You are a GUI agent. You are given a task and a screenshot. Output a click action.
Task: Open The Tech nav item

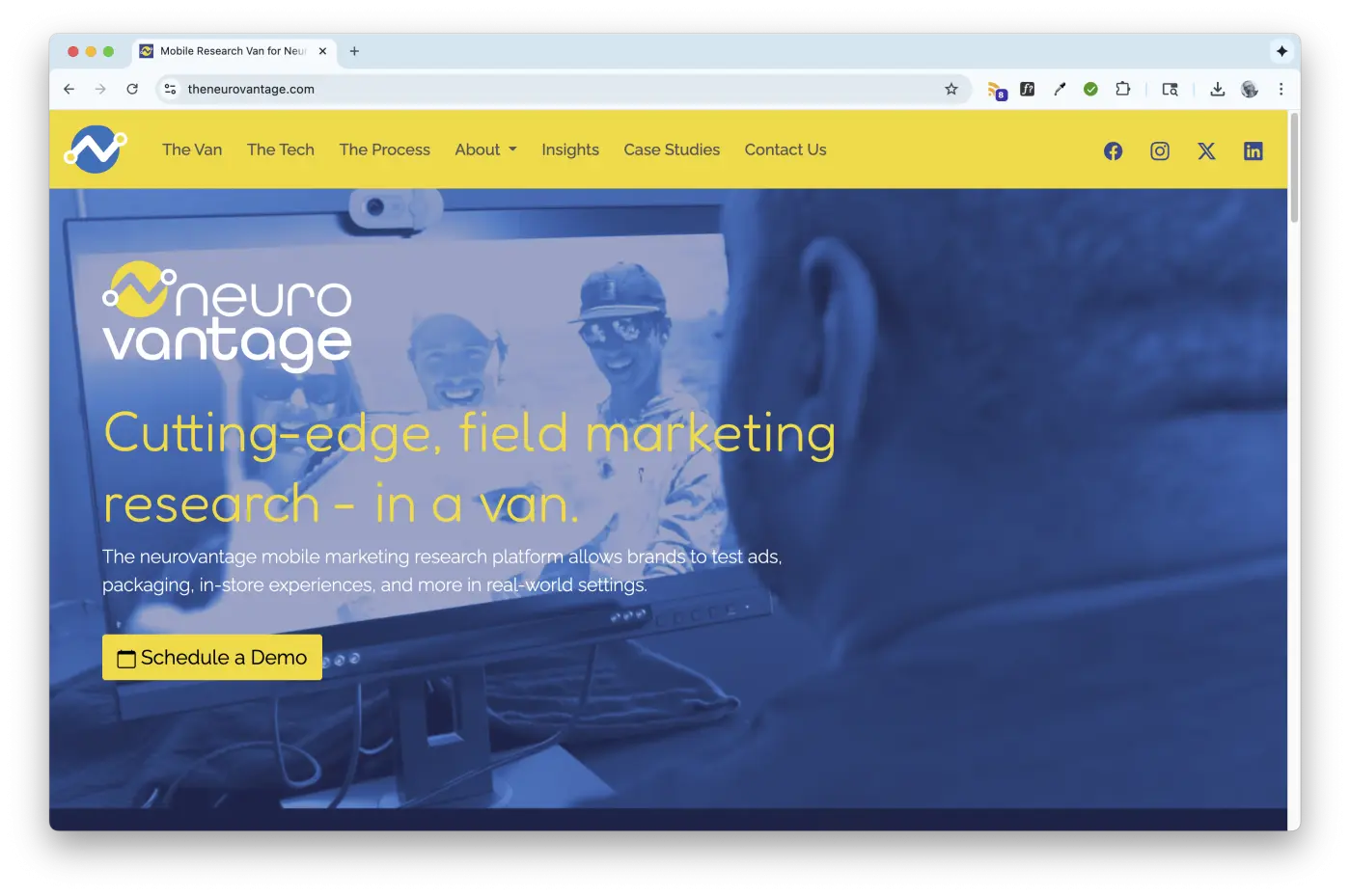281,149
